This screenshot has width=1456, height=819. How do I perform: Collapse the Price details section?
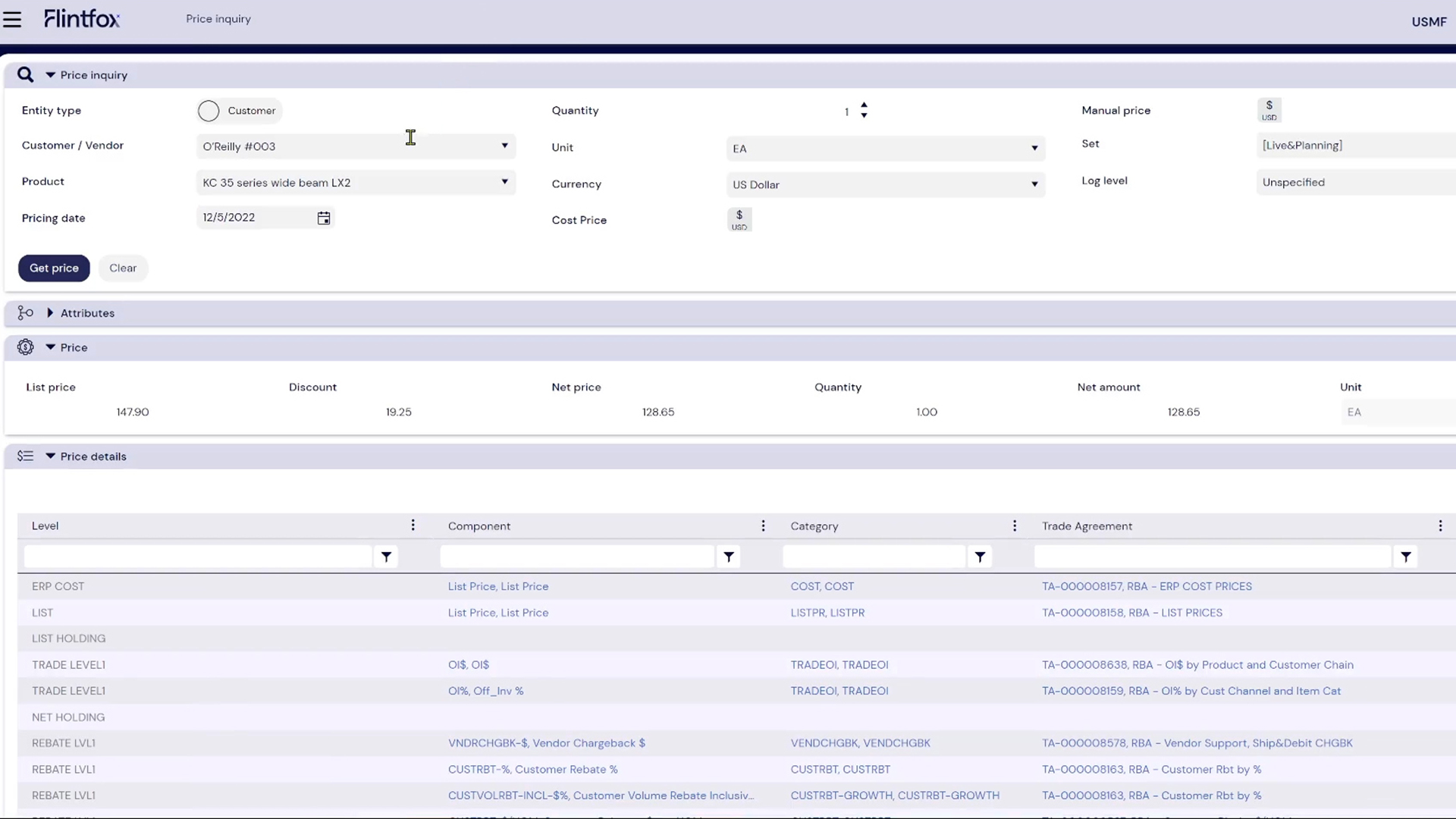click(51, 457)
